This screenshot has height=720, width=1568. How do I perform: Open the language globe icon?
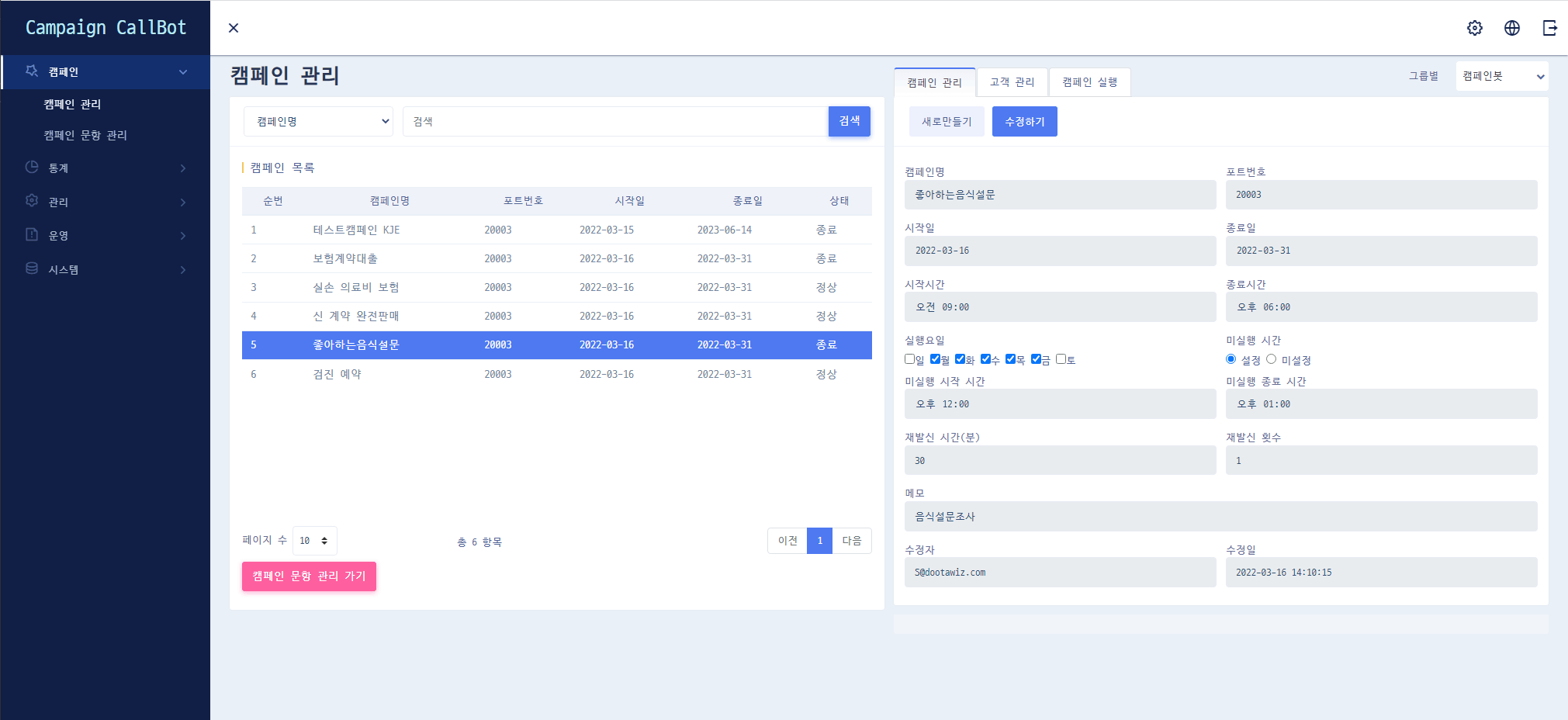tap(1511, 28)
